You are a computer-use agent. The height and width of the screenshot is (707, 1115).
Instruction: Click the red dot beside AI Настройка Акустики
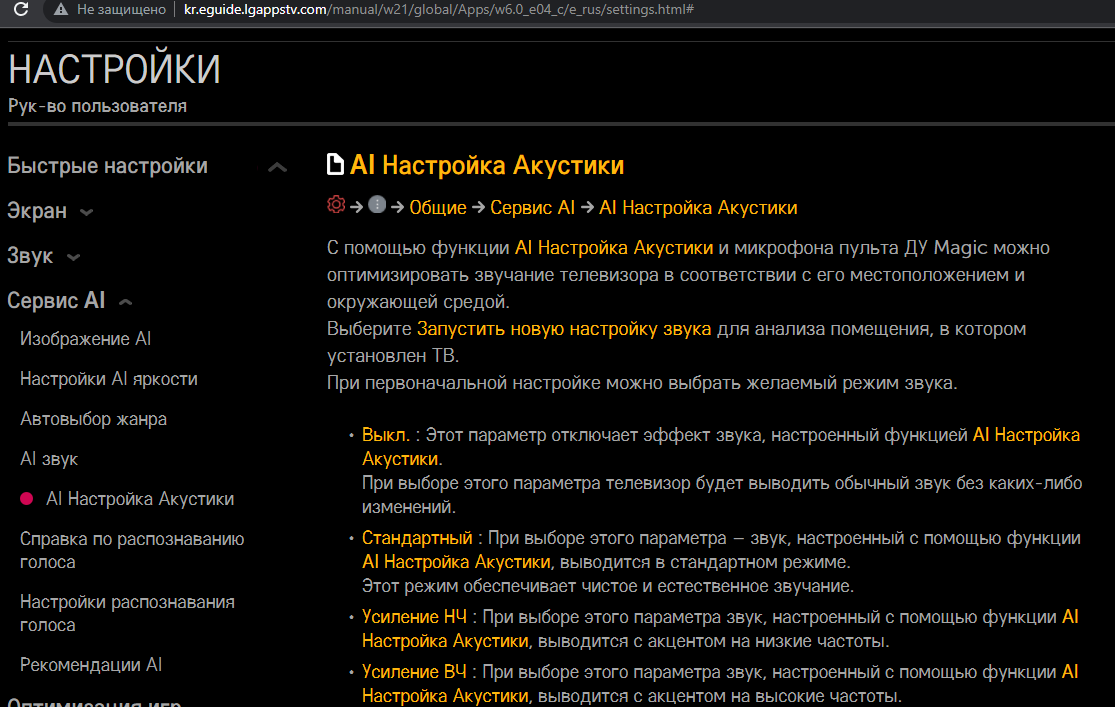(x=27, y=499)
